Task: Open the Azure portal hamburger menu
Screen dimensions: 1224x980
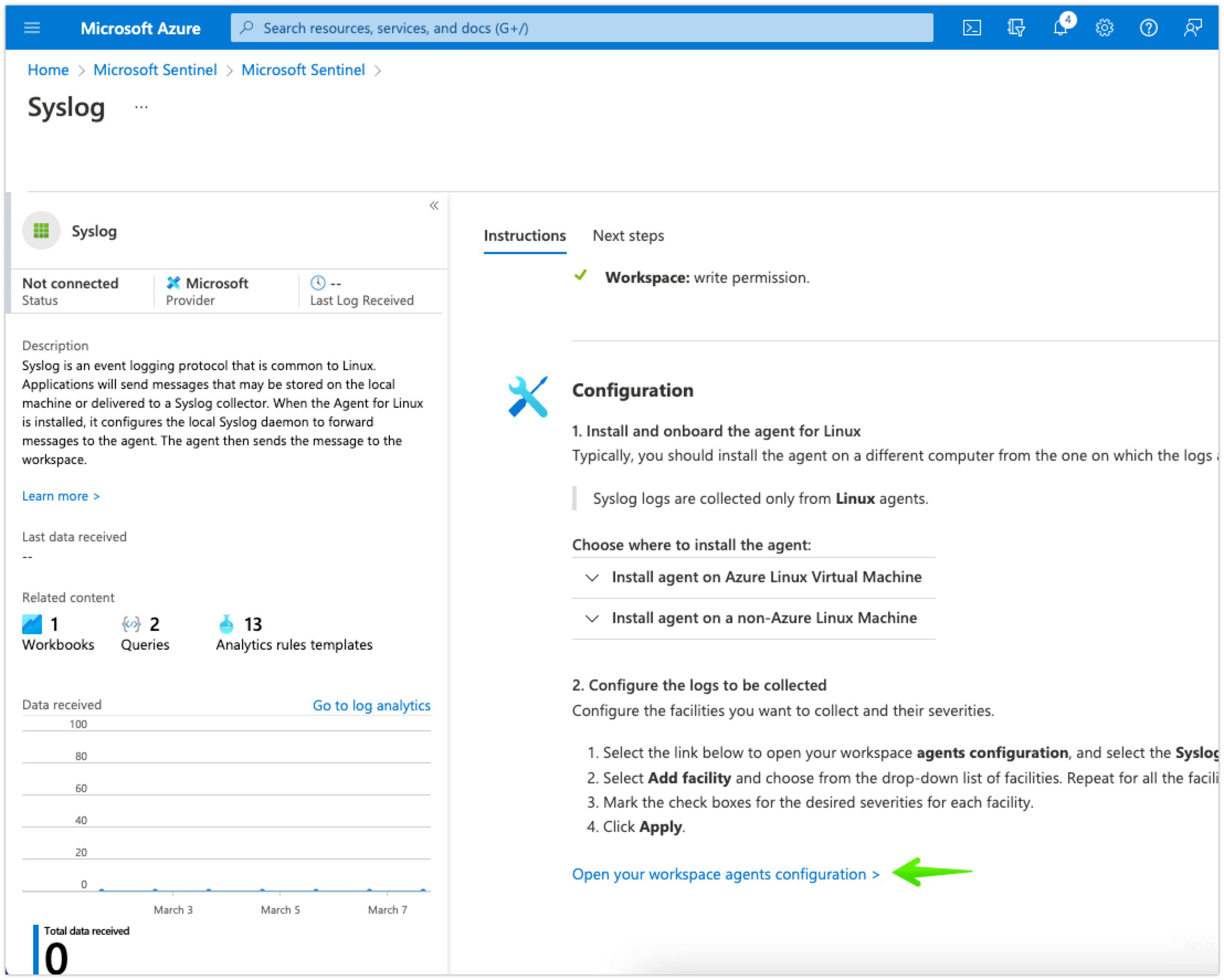Action: [x=32, y=27]
